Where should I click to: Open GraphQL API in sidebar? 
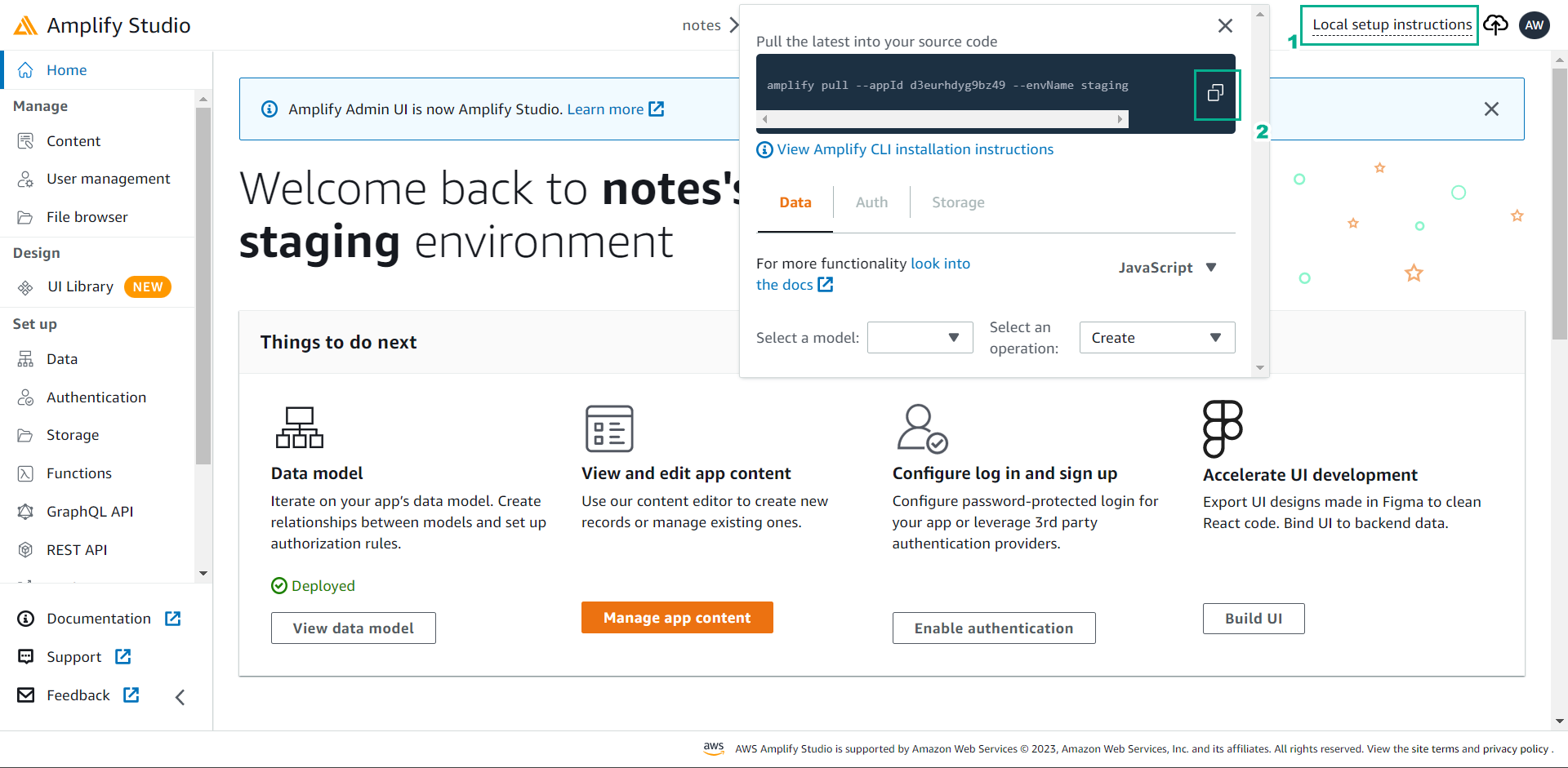coord(90,512)
